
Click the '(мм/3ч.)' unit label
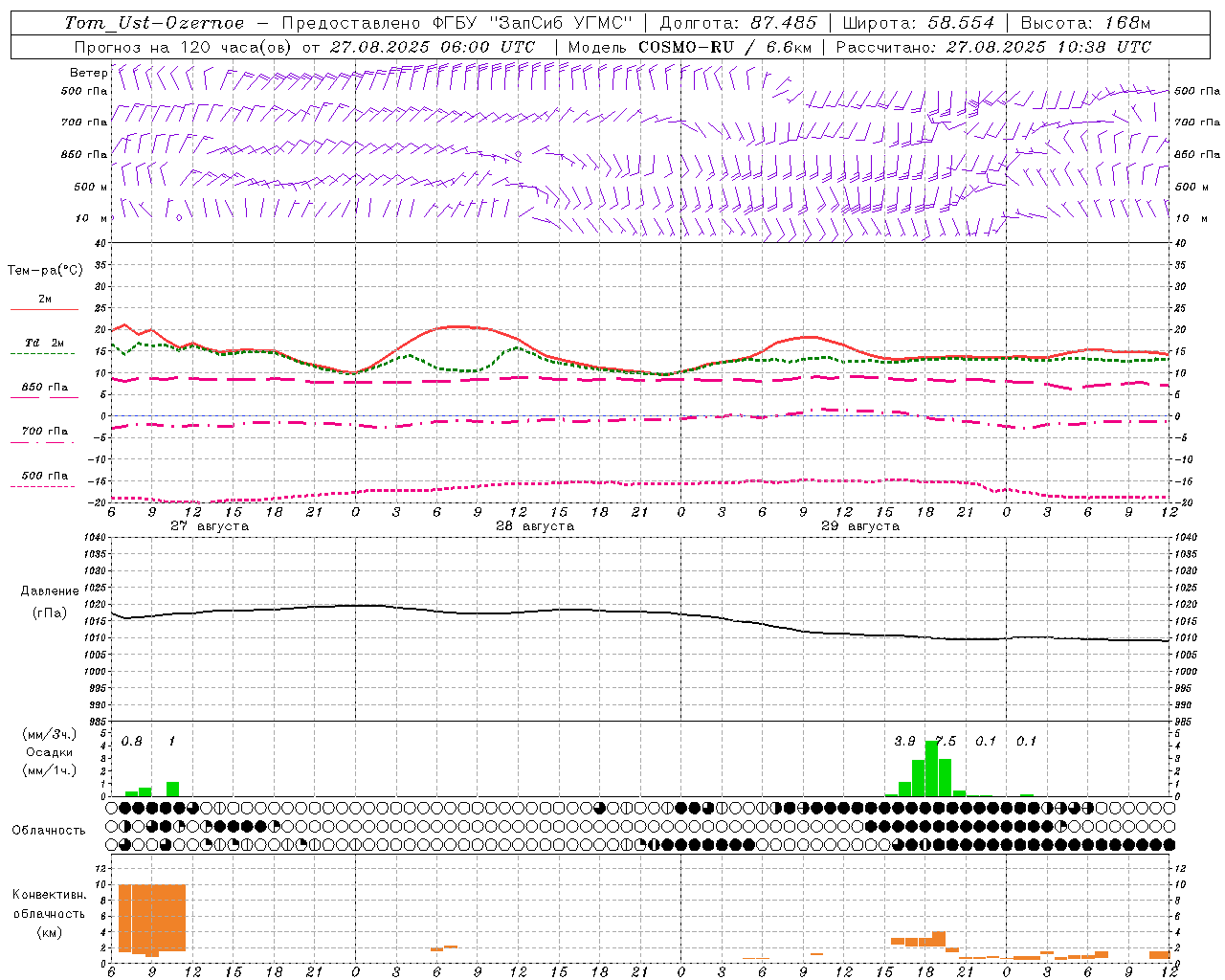pyautogui.click(x=49, y=734)
